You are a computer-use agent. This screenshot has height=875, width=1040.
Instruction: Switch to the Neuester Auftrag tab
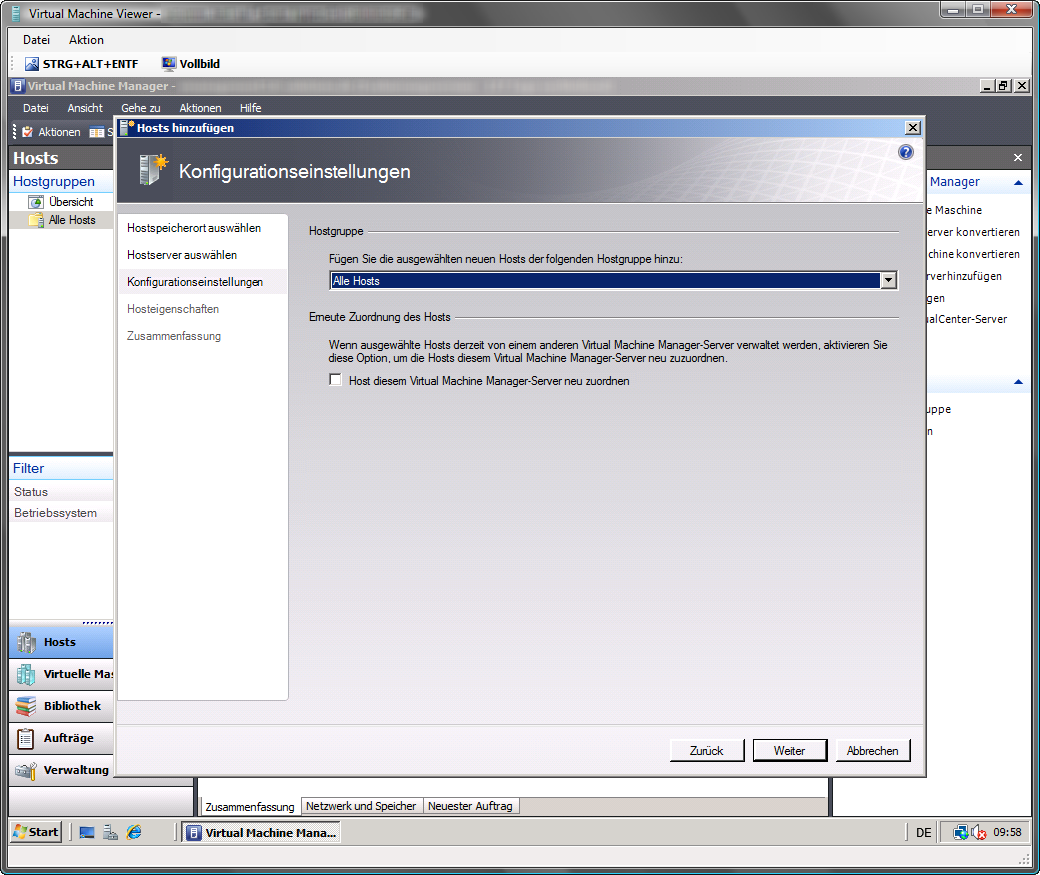pyautogui.click(x=470, y=806)
